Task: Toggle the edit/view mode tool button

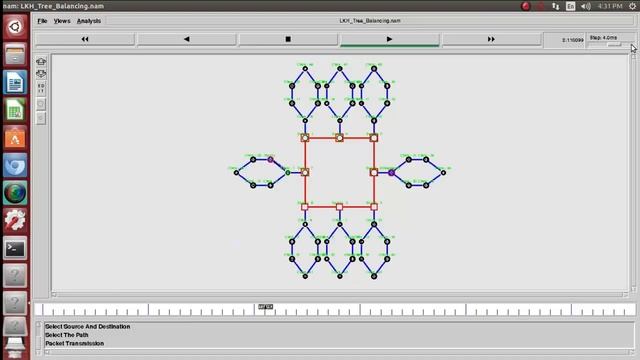Action: tap(41, 88)
